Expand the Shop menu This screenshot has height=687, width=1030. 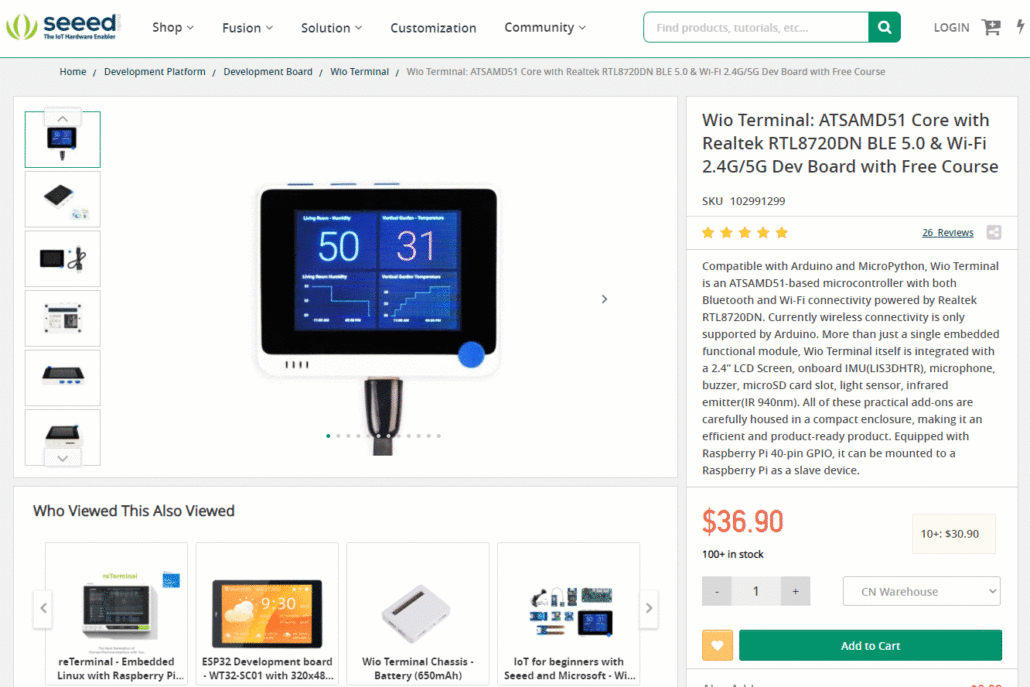[173, 28]
